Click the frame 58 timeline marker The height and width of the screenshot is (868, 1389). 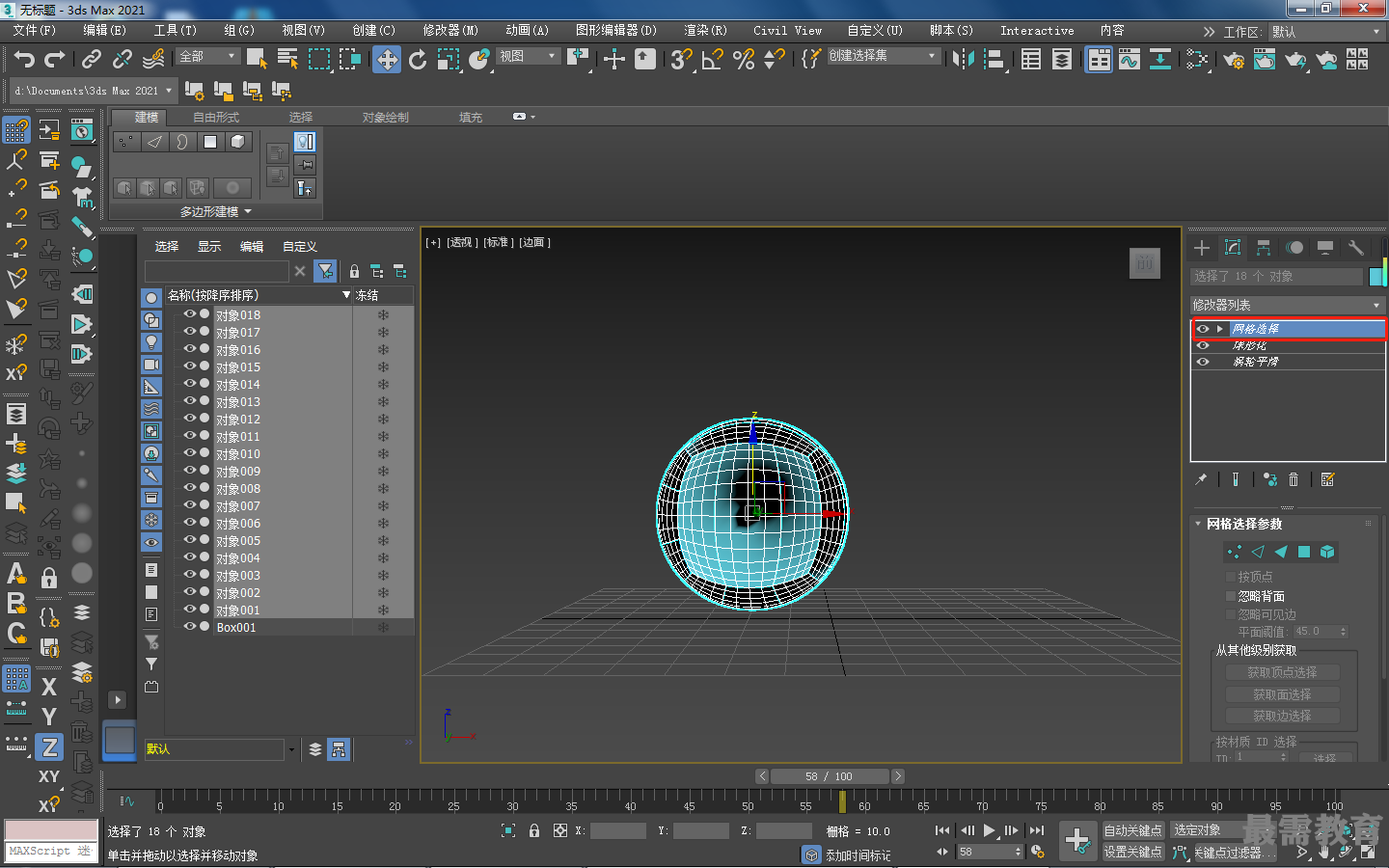(x=842, y=801)
